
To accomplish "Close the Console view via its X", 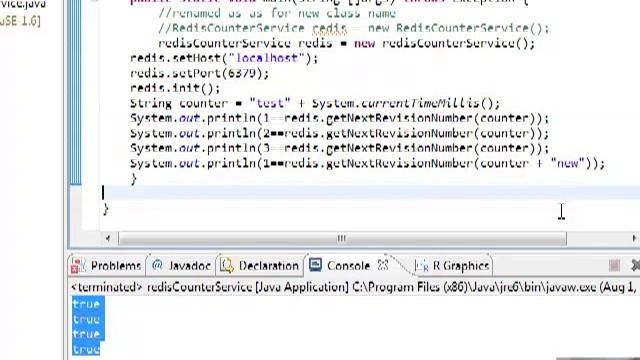I will coord(383,265).
